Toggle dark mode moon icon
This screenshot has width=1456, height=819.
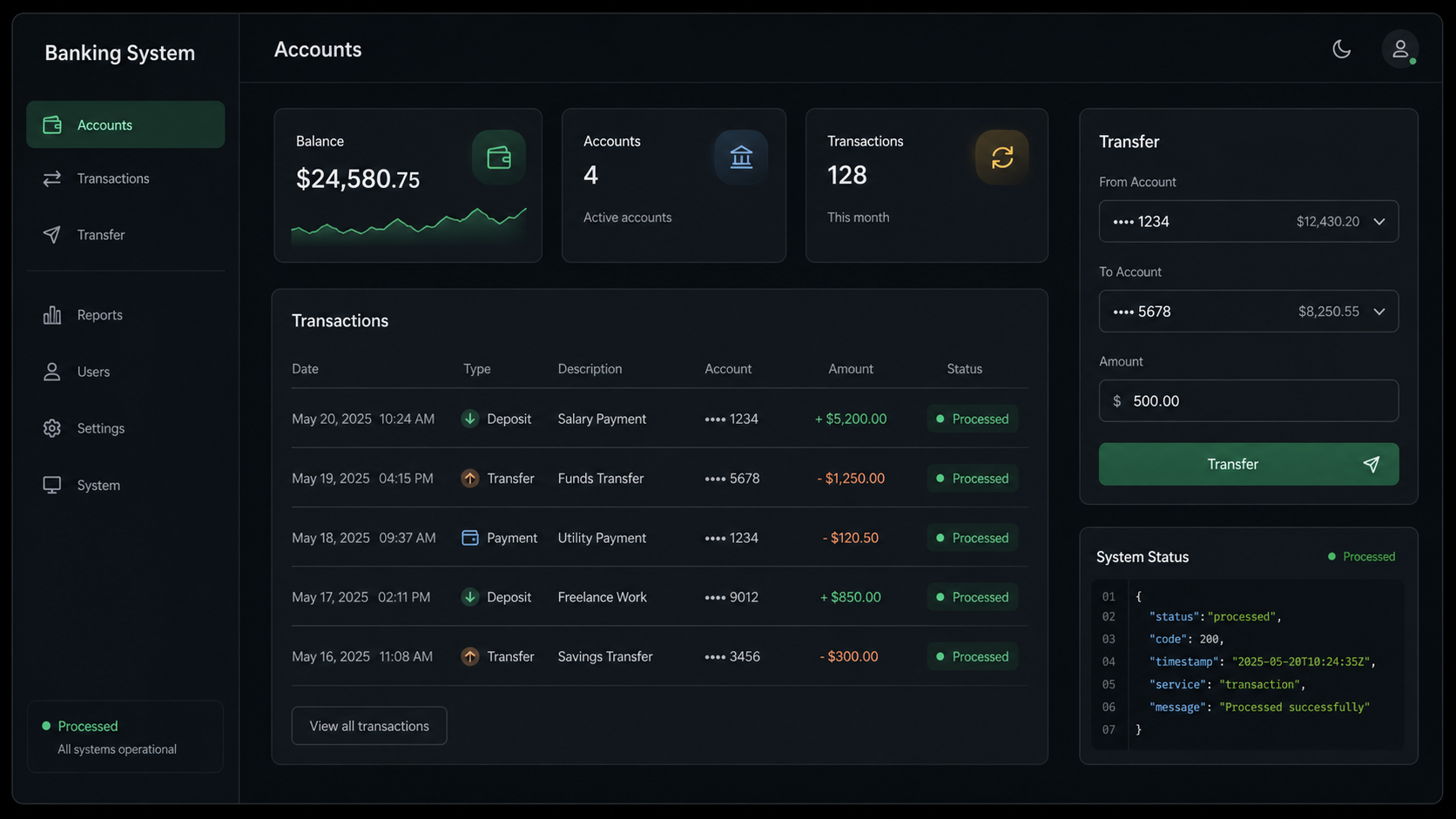point(1341,49)
